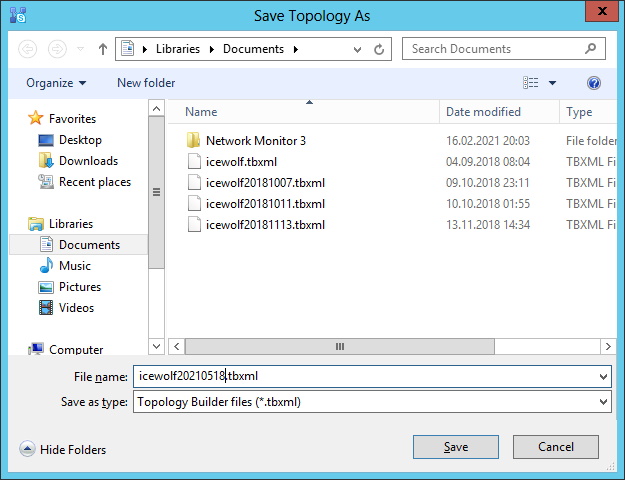Change the view using the view icon
This screenshot has height=480, width=625.
click(x=531, y=83)
